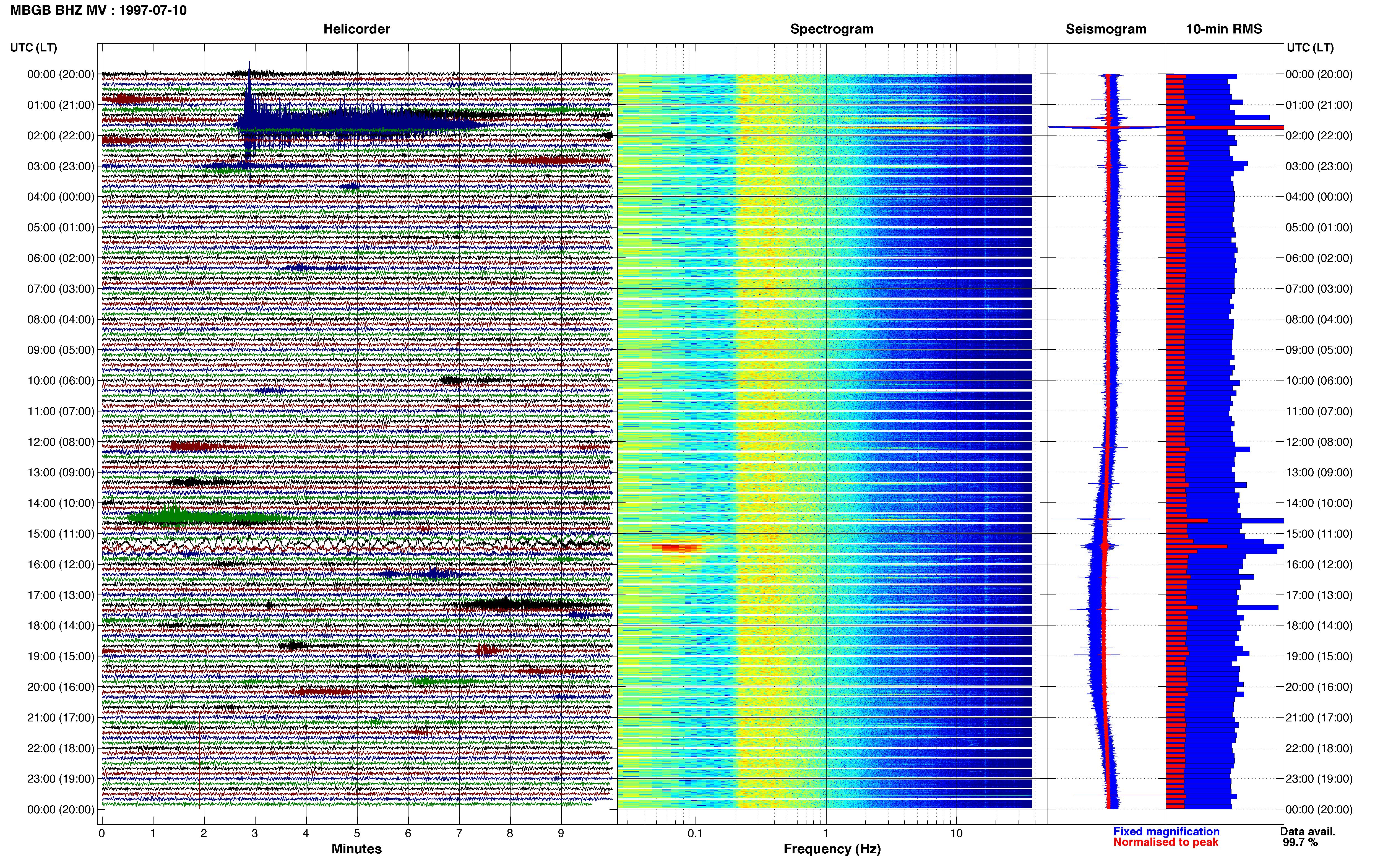Click left-axis time label 01:00 (21:00)

[61, 105]
